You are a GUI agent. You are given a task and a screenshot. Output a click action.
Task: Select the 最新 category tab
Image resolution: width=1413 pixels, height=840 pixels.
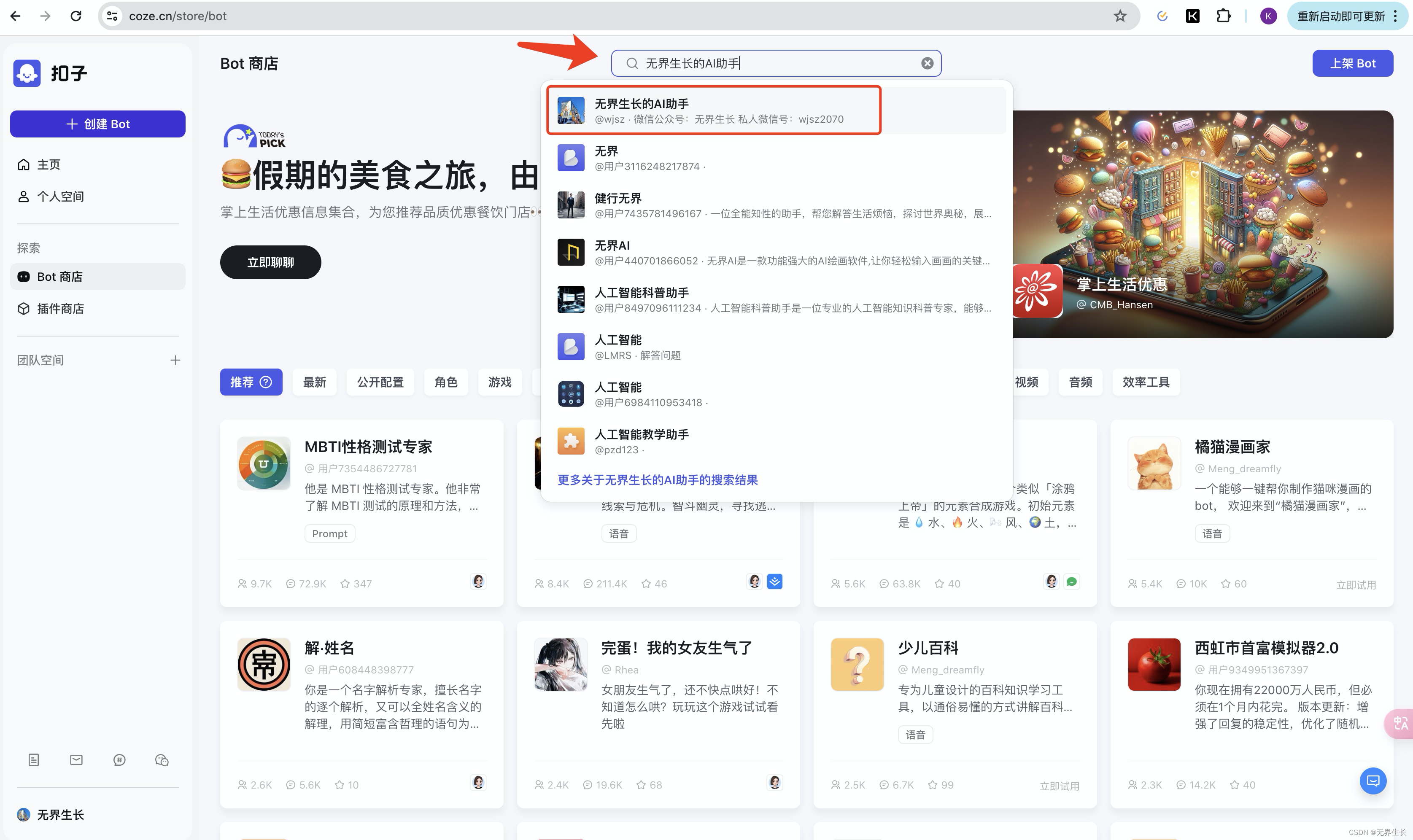coord(314,382)
